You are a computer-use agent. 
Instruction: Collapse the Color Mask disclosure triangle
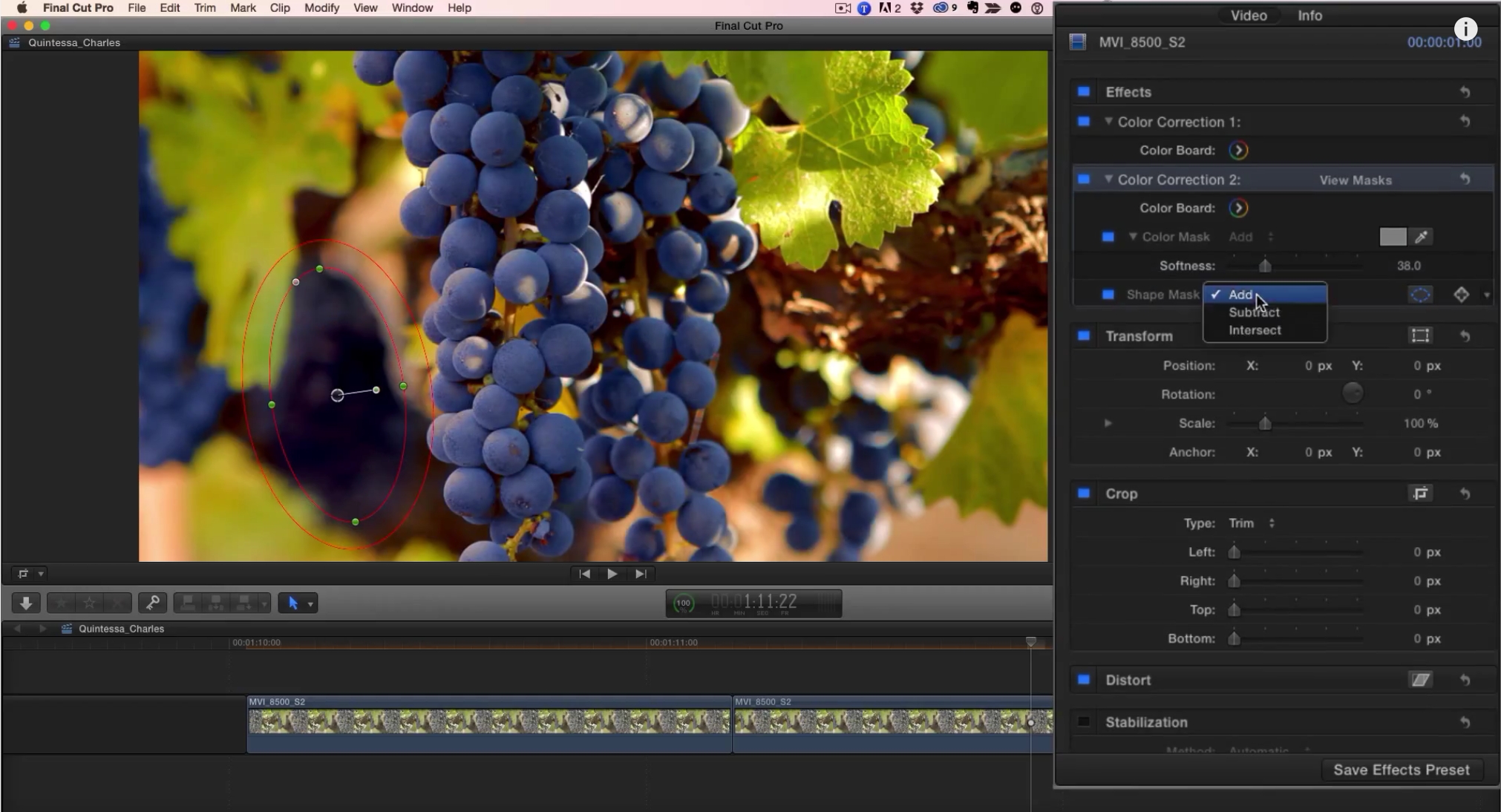click(1133, 237)
